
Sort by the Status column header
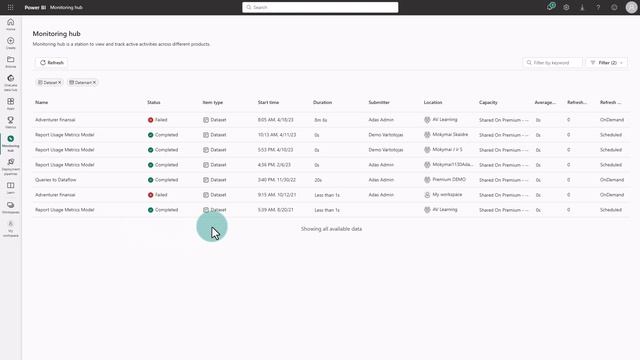pyautogui.click(x=154, y=102)
